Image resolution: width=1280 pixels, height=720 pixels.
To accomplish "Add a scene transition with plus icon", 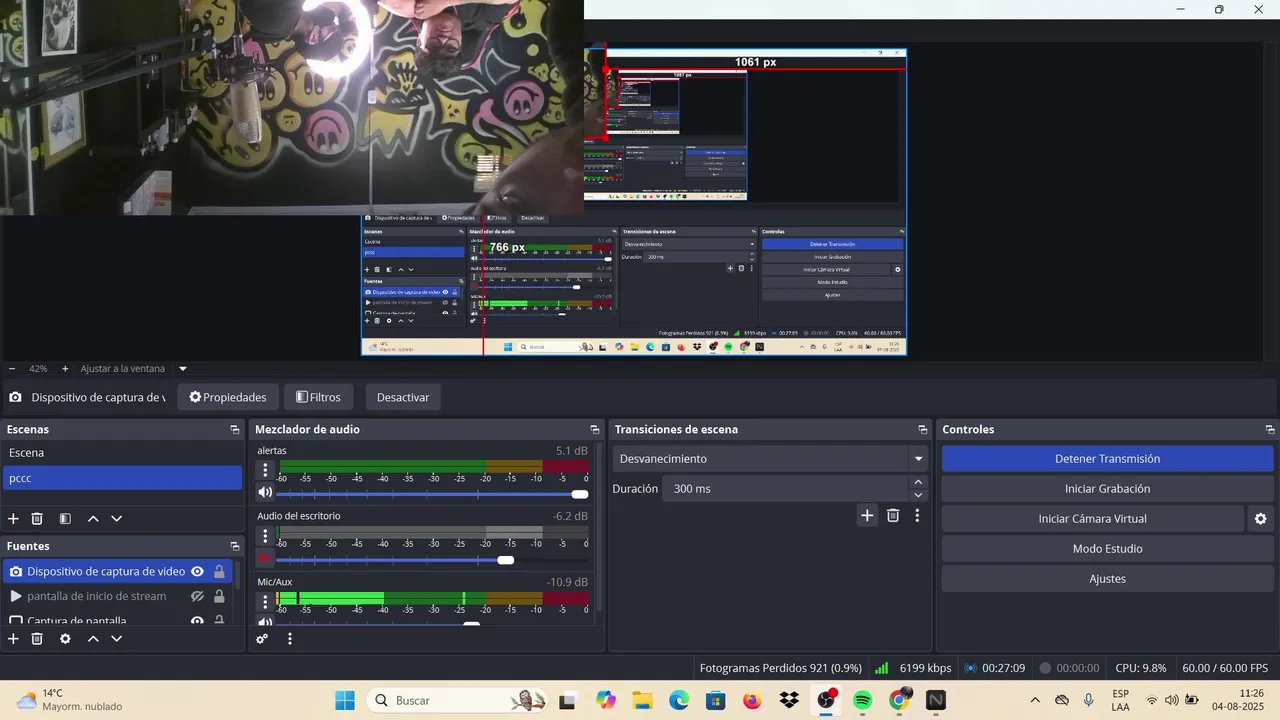I will click(867, 516).
